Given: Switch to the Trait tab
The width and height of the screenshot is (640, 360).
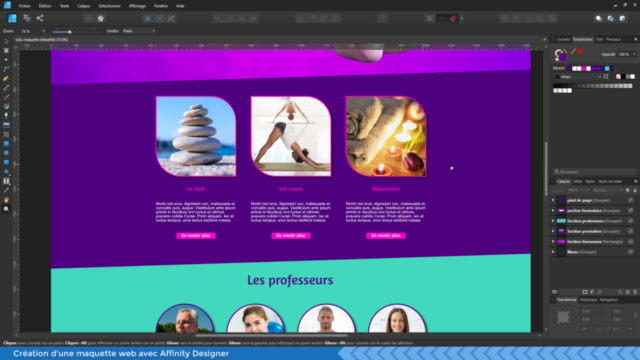Looking at the screenshot, I should coord(599,40).
